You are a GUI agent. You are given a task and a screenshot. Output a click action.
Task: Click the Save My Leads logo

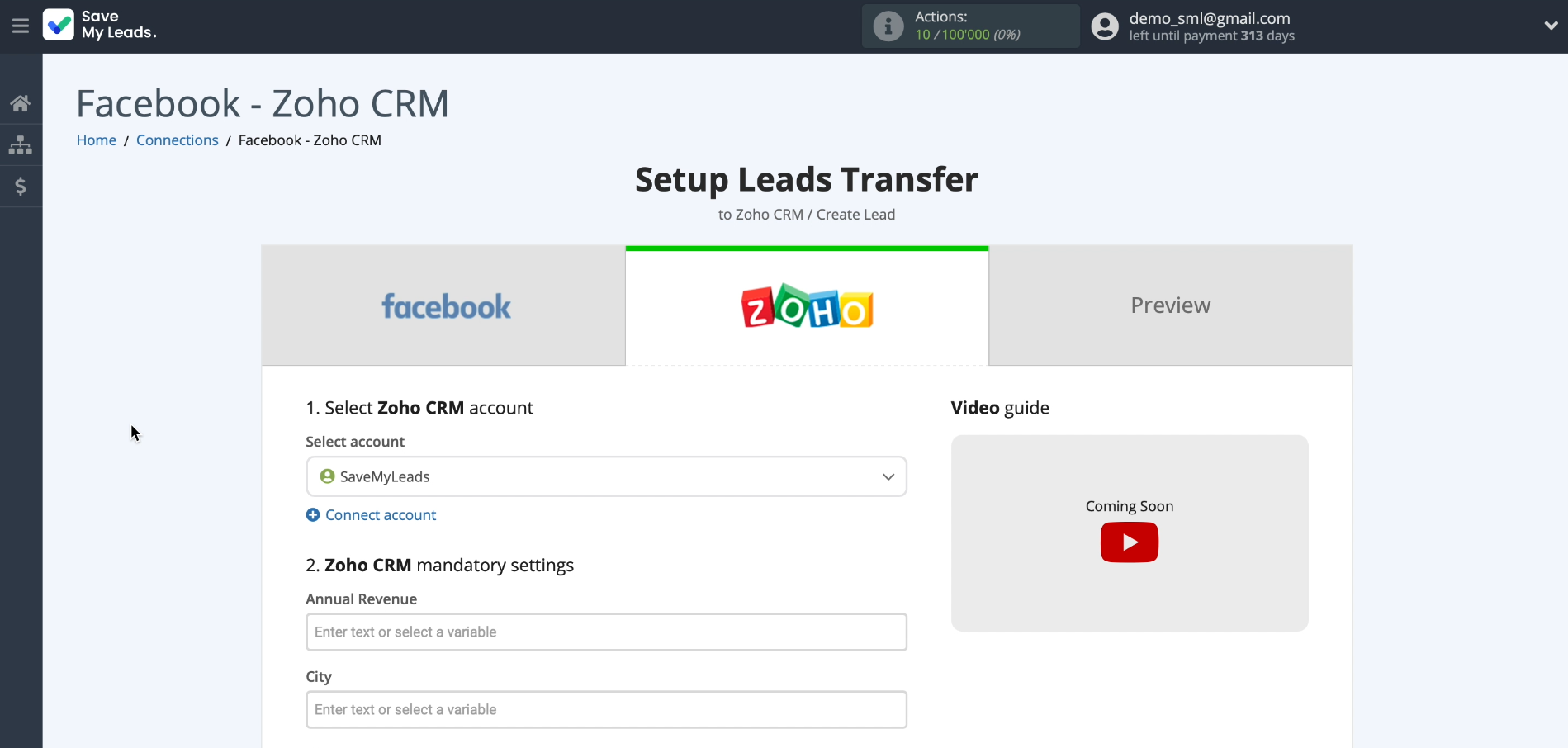pyautogui.click(x=99, y=25)
